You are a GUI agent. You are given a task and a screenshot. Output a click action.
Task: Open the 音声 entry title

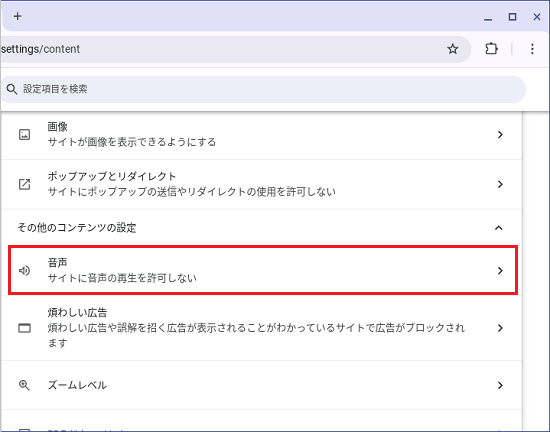[x=58, y=262]
